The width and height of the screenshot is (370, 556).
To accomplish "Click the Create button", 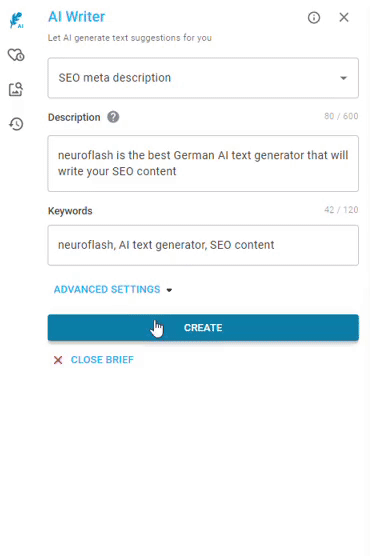I will click(x=203, y=328).
